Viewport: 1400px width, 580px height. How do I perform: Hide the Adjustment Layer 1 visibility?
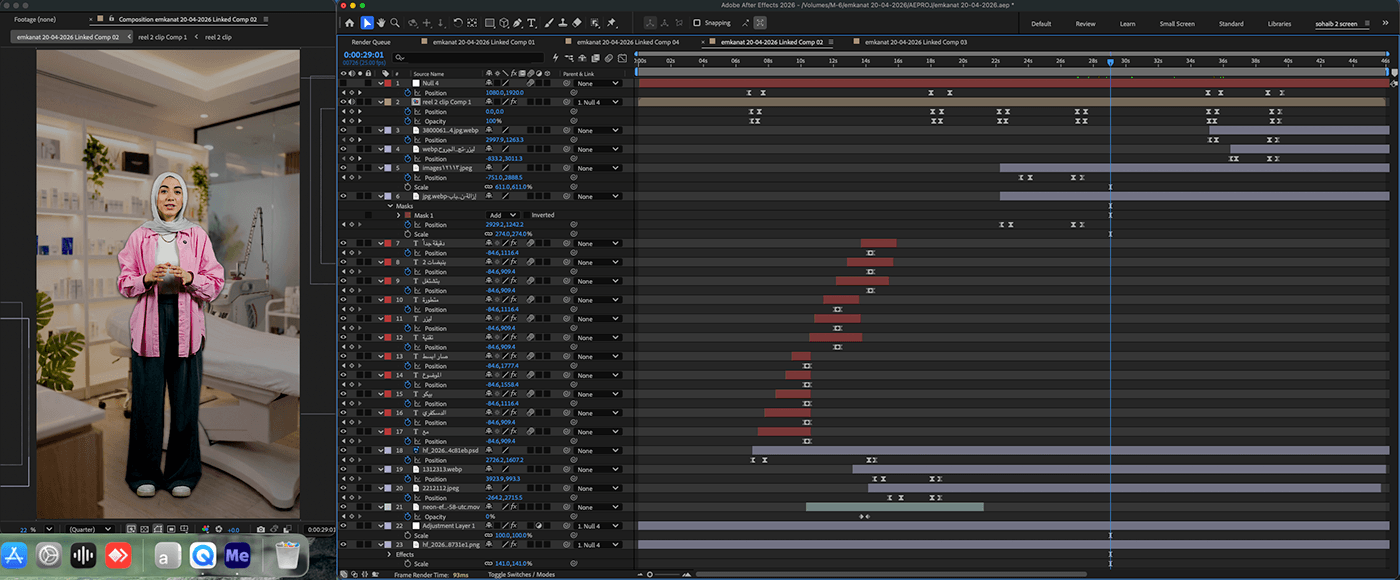(343, 526)
